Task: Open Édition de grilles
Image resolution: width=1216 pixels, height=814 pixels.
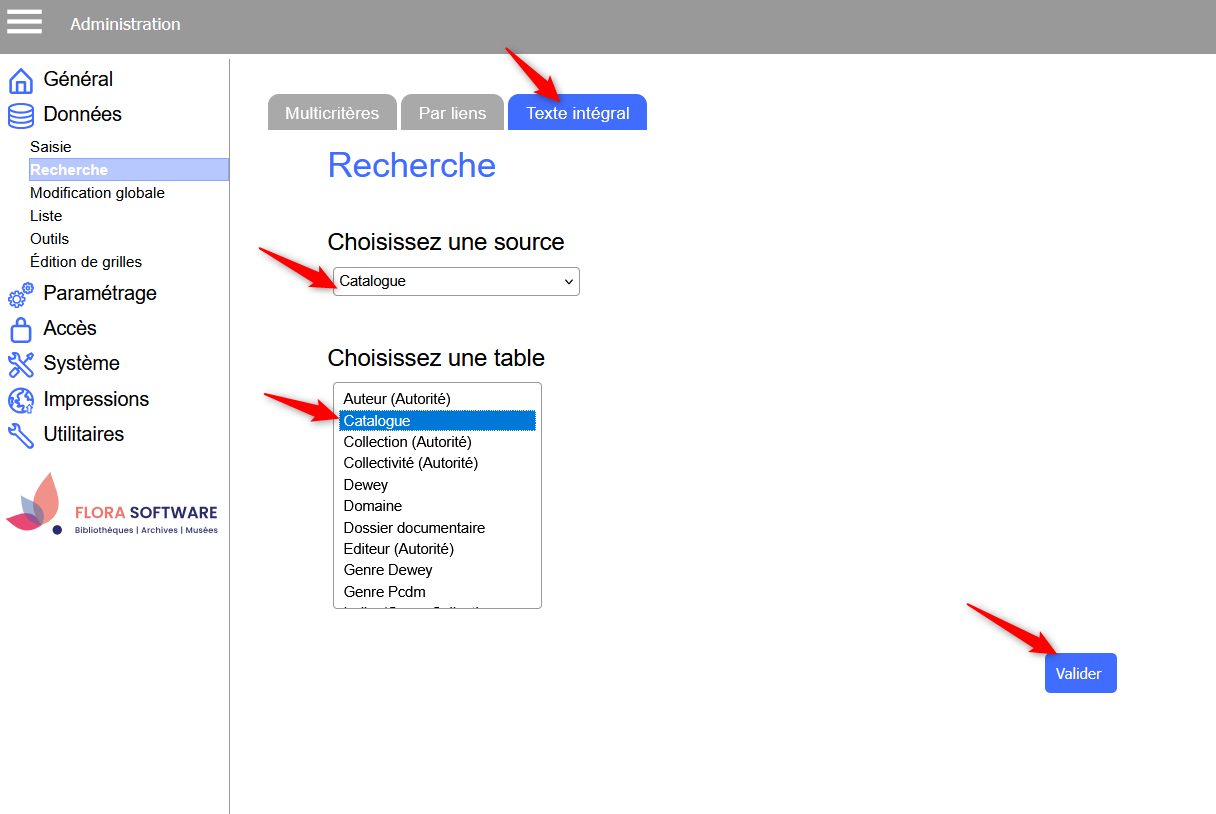Action: point(86,262)
